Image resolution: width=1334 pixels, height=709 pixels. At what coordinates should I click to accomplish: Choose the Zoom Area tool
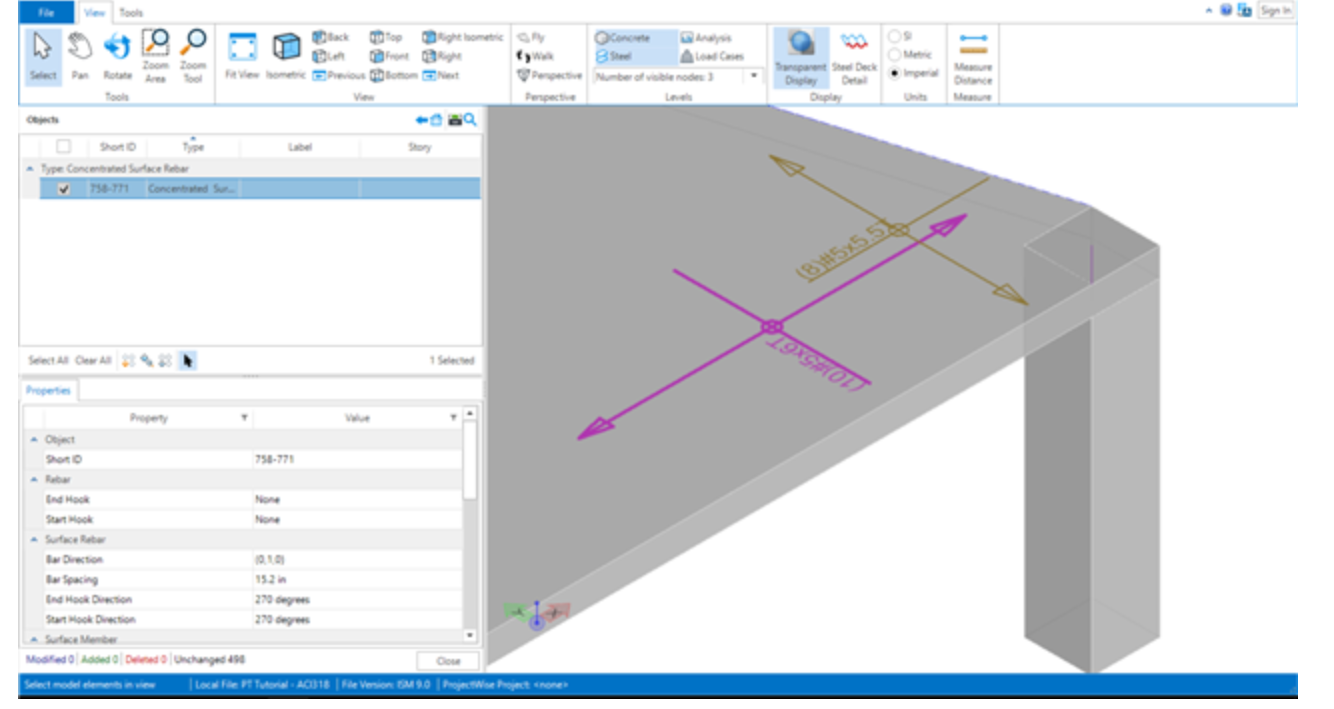(x=155, y=53)
